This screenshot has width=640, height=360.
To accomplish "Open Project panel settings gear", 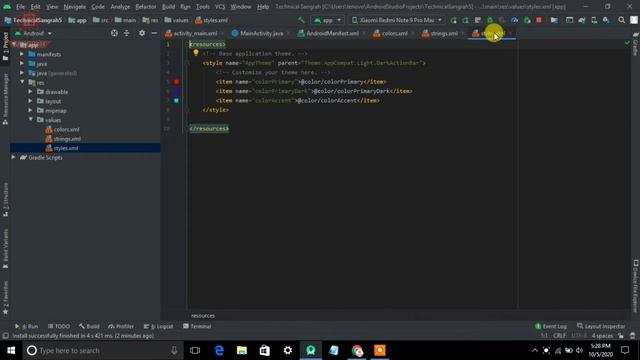I will coord(142,33).
